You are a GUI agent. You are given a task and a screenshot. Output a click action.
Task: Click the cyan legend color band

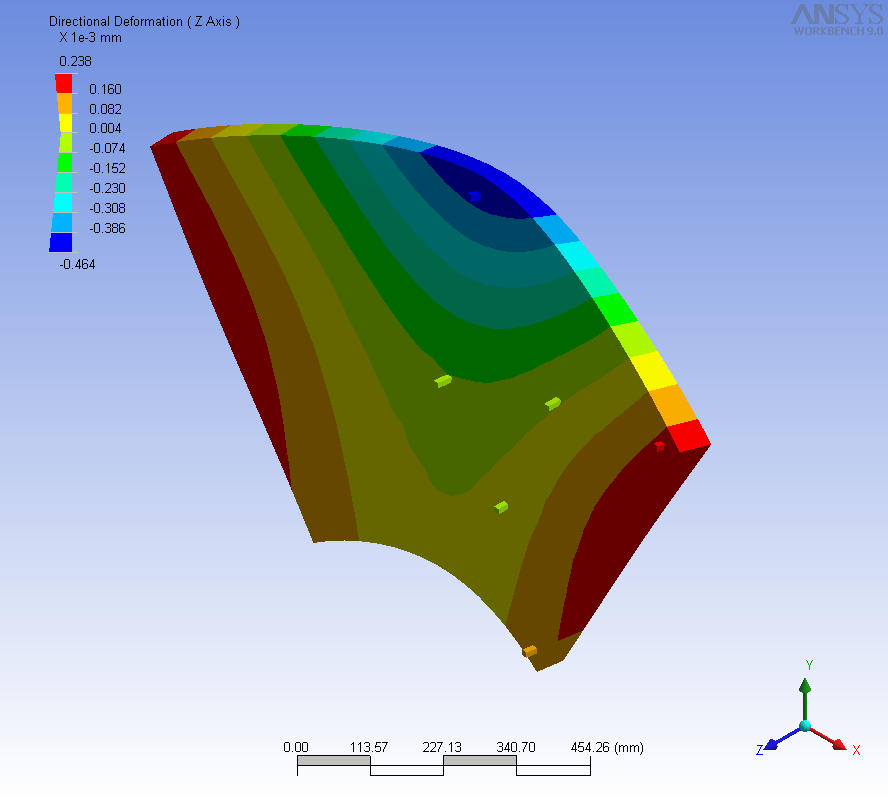pyautogui.click(x=63, y=202)
